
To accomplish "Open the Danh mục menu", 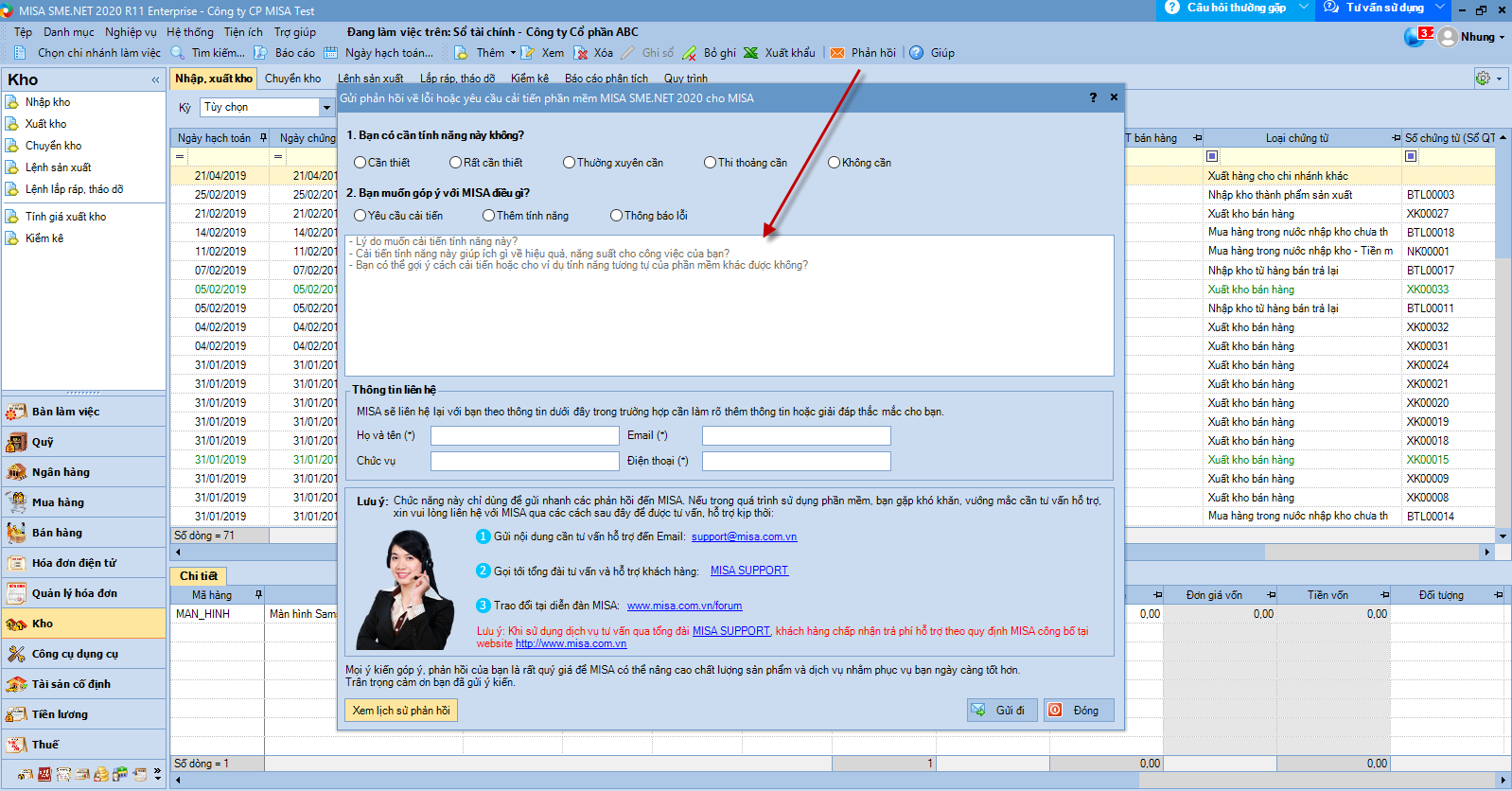I will [x=69, y=32].
